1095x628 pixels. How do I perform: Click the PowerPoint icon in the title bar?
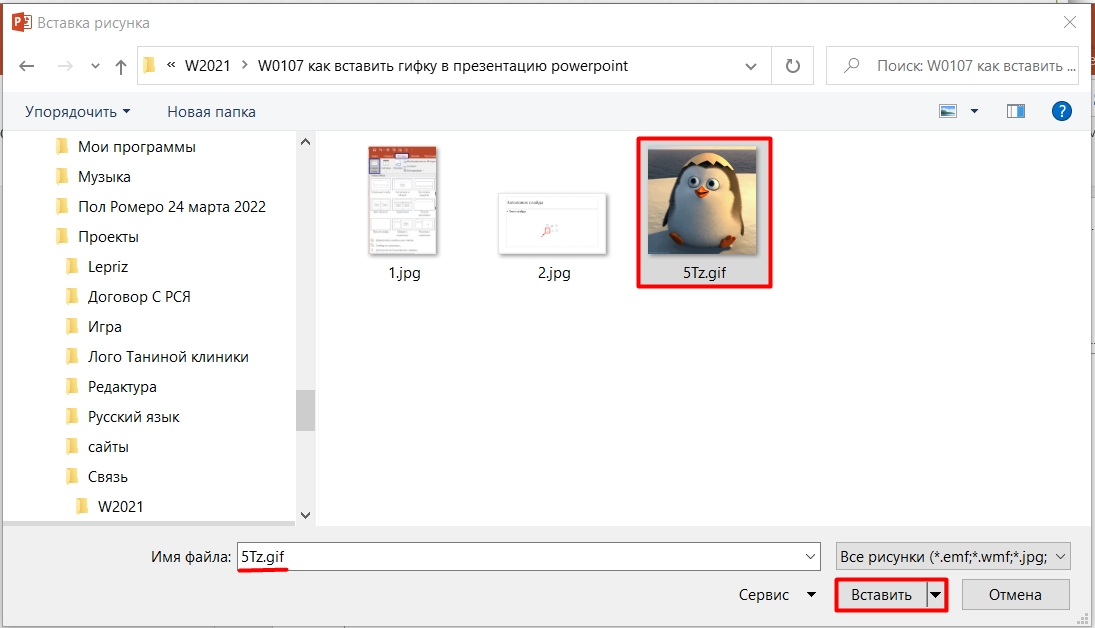[22, 22]
